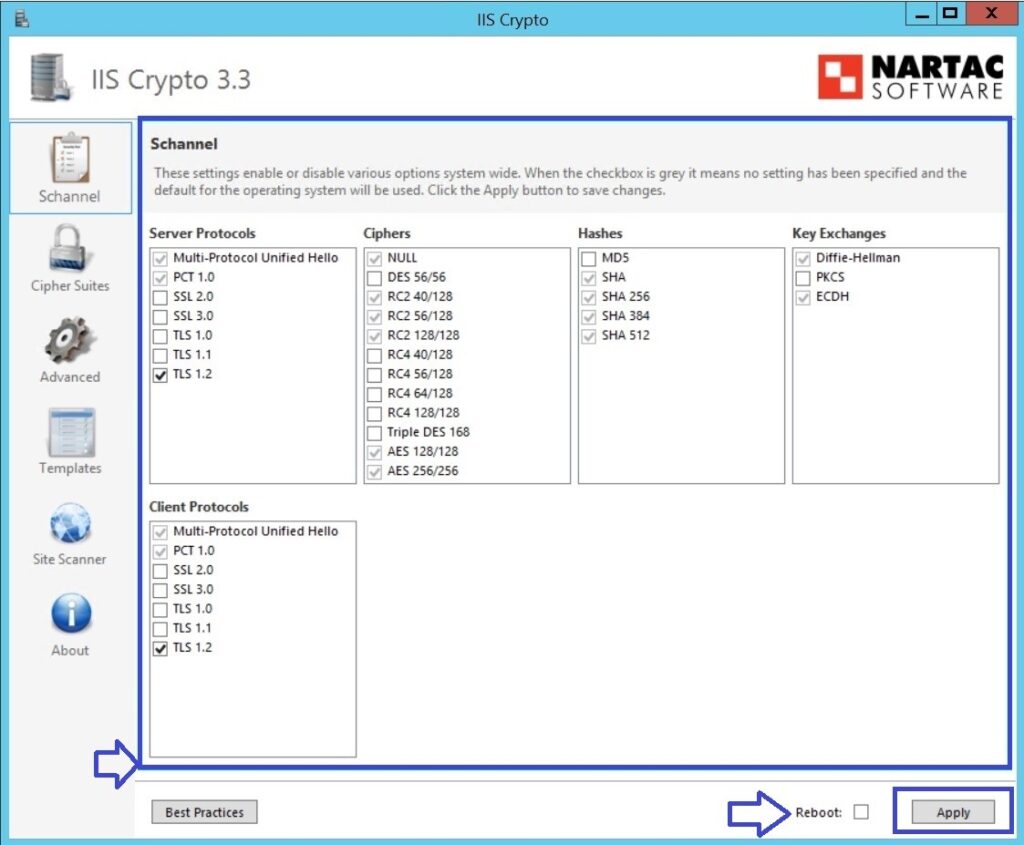Toggle the RC2 40/128 cipher checkbox

(x=374, y=297)
